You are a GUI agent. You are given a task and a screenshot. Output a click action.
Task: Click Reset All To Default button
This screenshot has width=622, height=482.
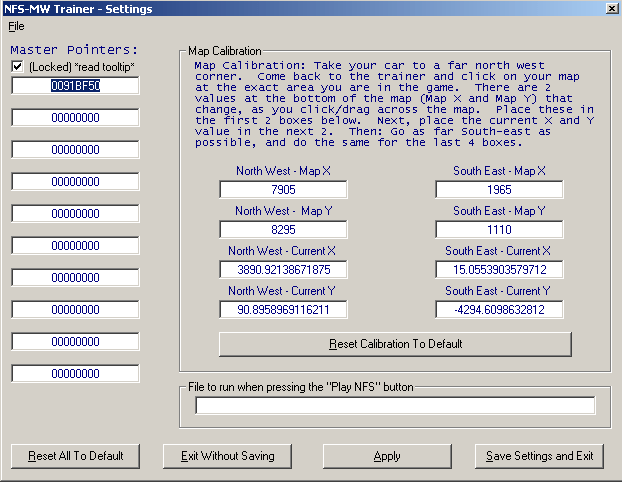[x=75, y=456]
